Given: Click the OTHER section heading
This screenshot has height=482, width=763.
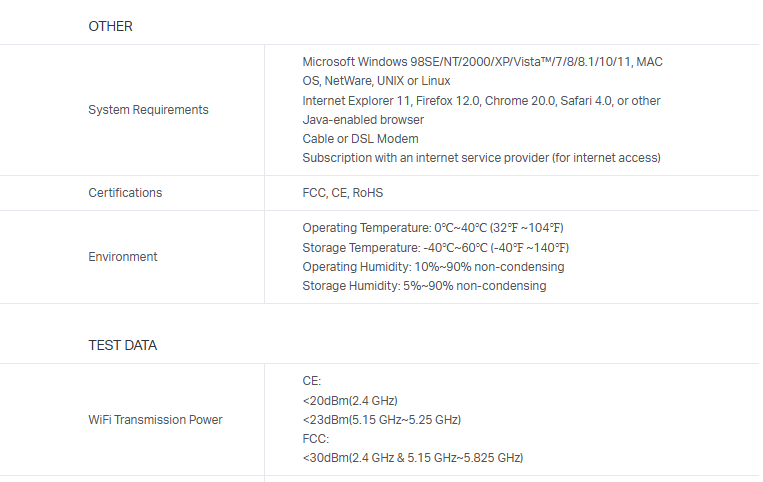Looking at the screenshot, I should pyautogui.click(x=110, y=26).
